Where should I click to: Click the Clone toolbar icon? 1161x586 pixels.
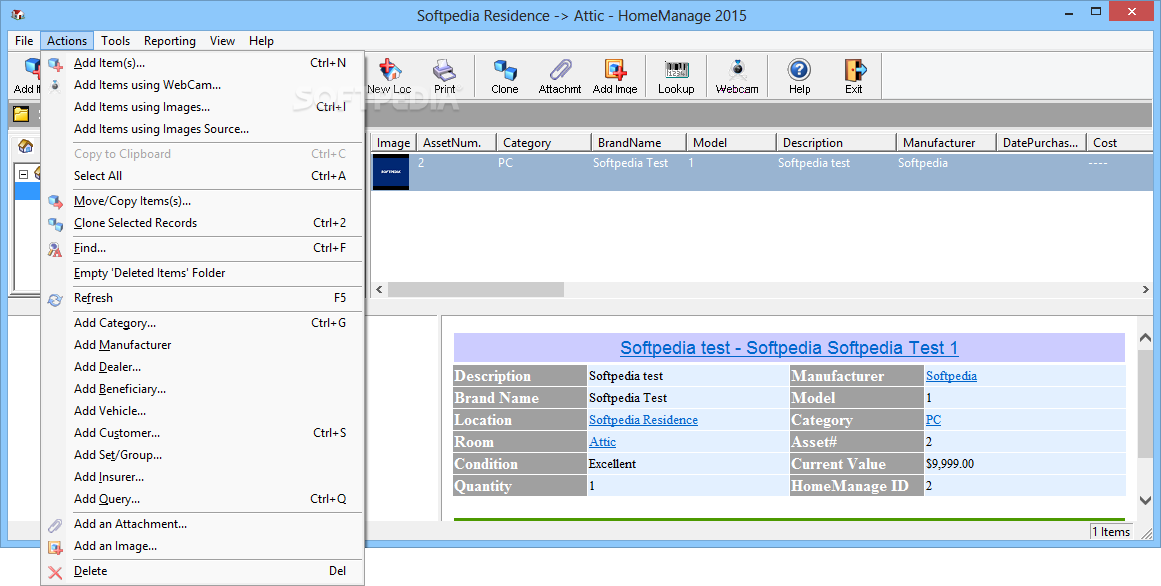pyautogui.click(x=505, y=76)
